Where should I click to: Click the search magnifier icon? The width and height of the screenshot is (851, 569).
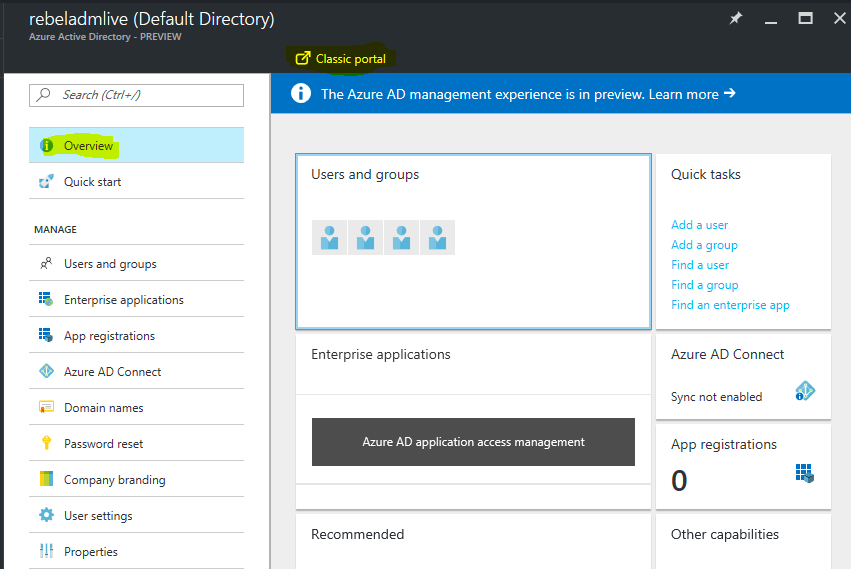click(x=43, y=94)
